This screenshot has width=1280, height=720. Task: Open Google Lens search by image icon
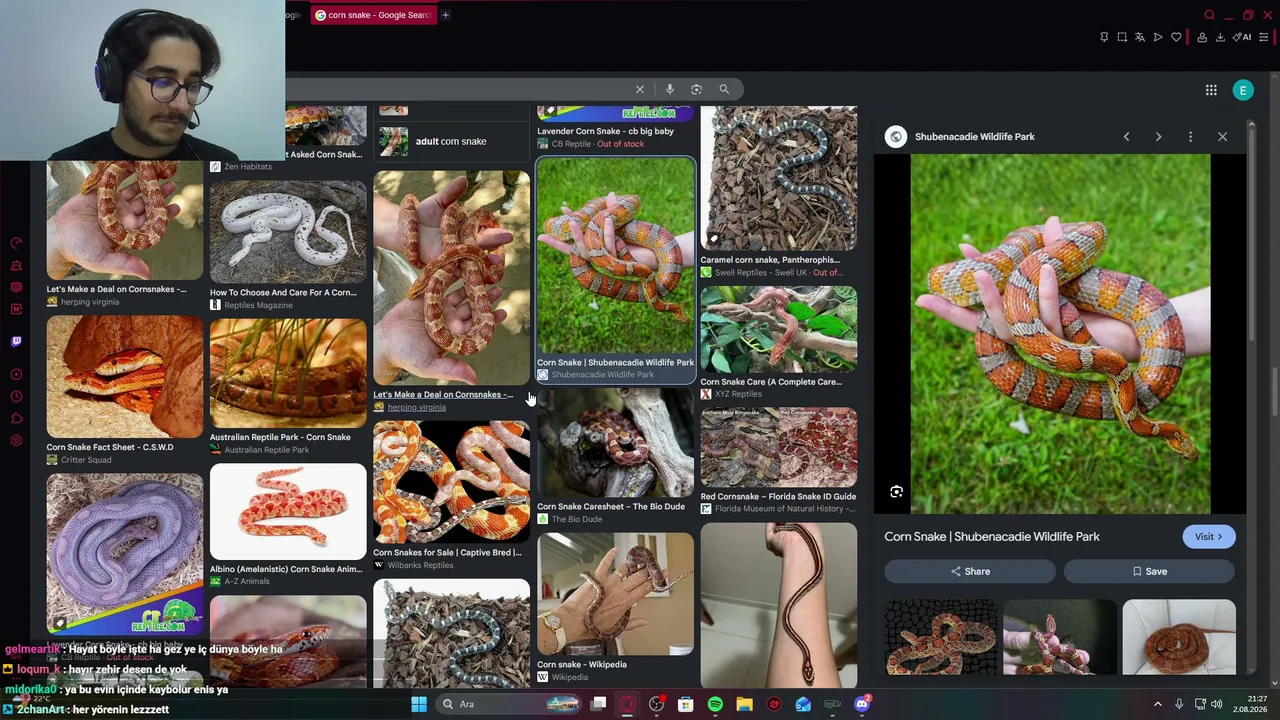tap(697, 89)
